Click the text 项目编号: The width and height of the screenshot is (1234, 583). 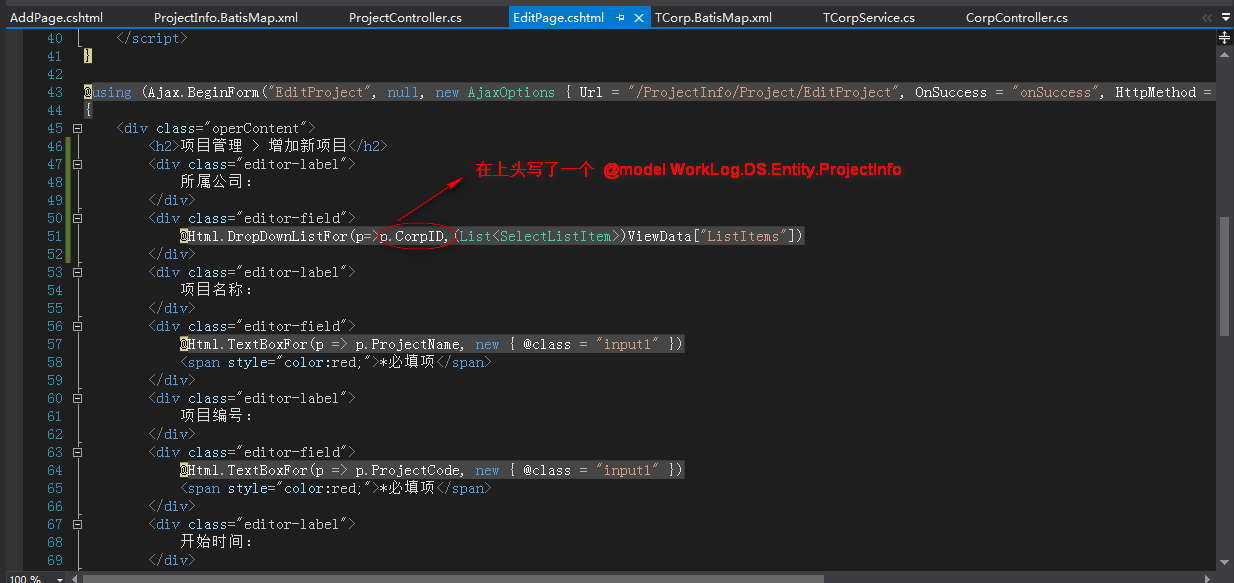217,416
